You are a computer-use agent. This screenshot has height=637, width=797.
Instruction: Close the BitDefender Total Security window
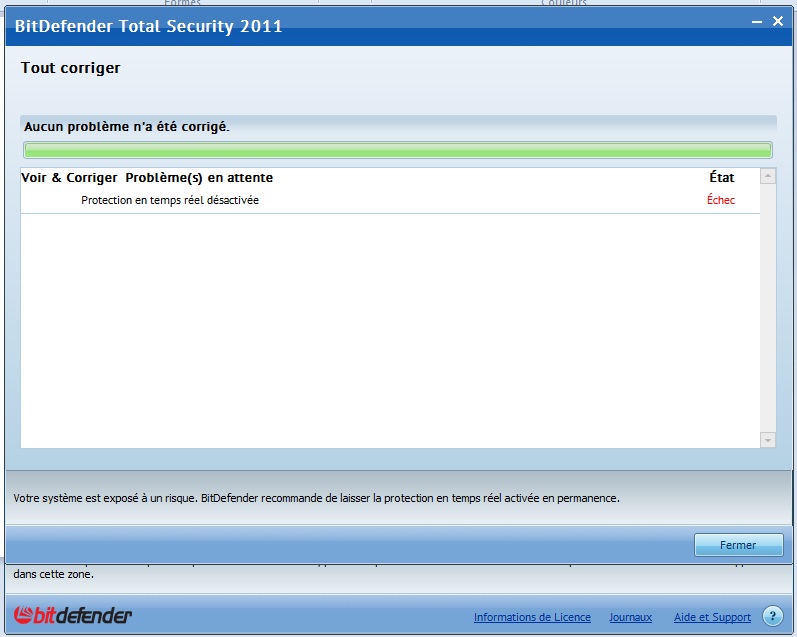778,21
